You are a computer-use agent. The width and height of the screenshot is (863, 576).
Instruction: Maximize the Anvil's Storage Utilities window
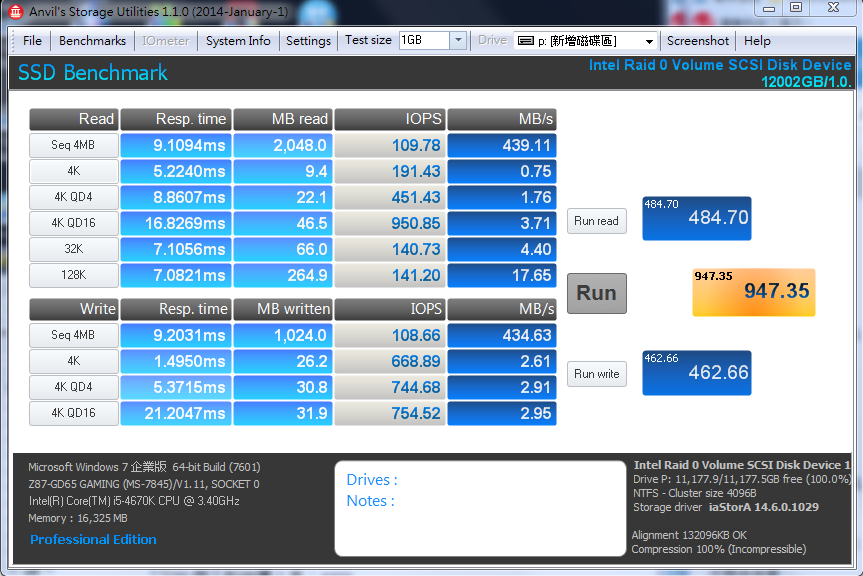(x=796, y=8)
